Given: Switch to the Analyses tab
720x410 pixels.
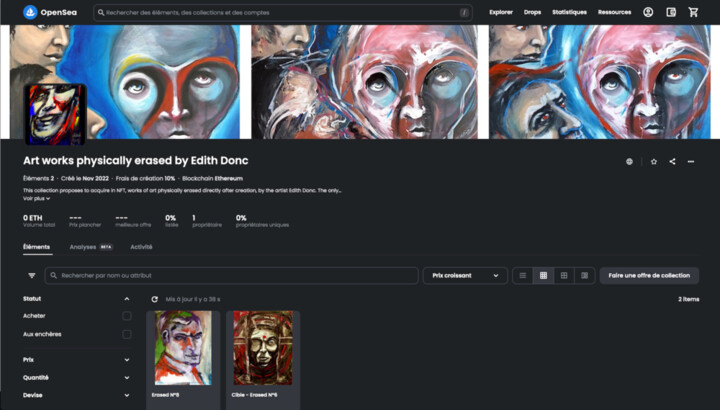Looking at the screenshot, I should [91, 247].
